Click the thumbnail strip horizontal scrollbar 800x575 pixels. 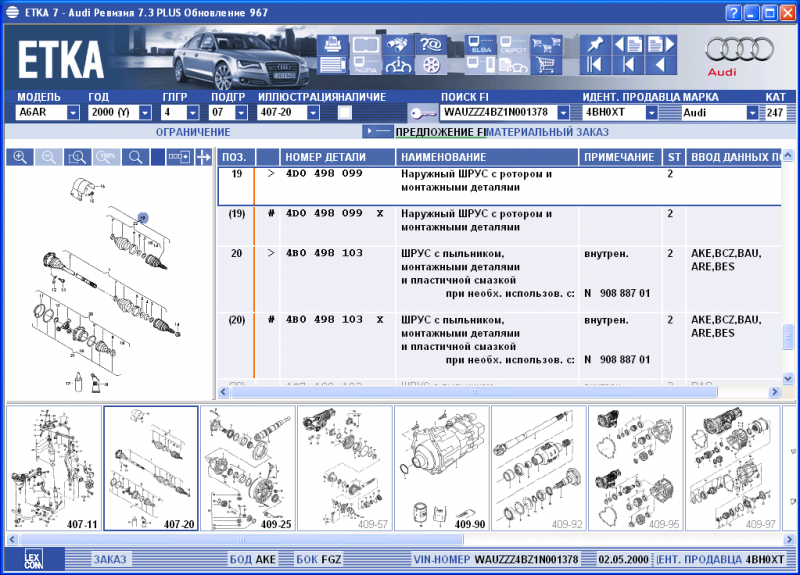click(x=241, y=539)
